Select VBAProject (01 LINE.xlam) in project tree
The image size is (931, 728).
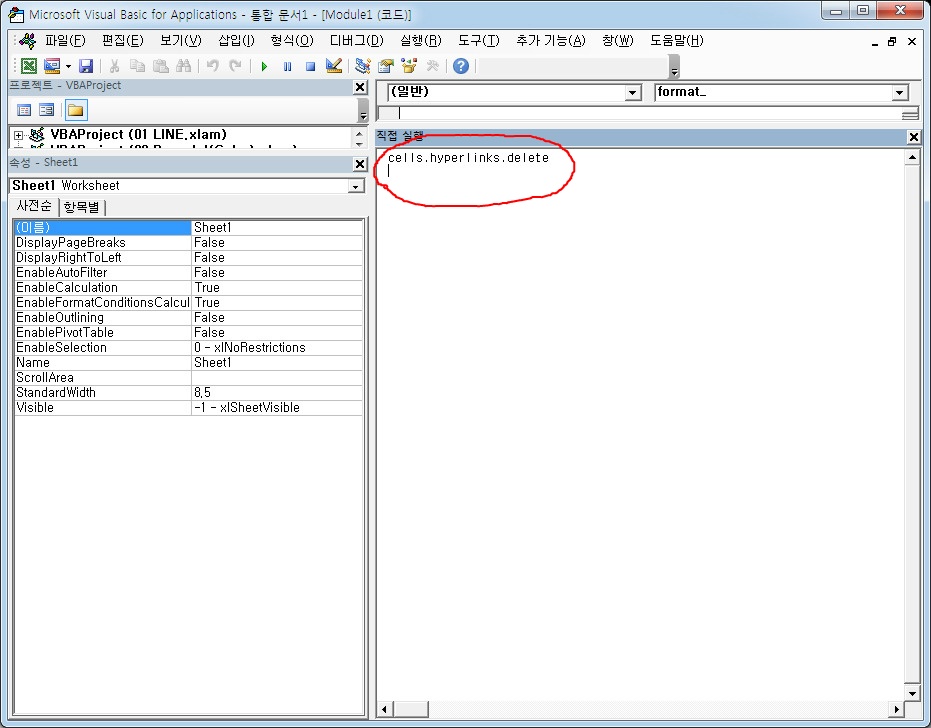[x=138, y=135]
